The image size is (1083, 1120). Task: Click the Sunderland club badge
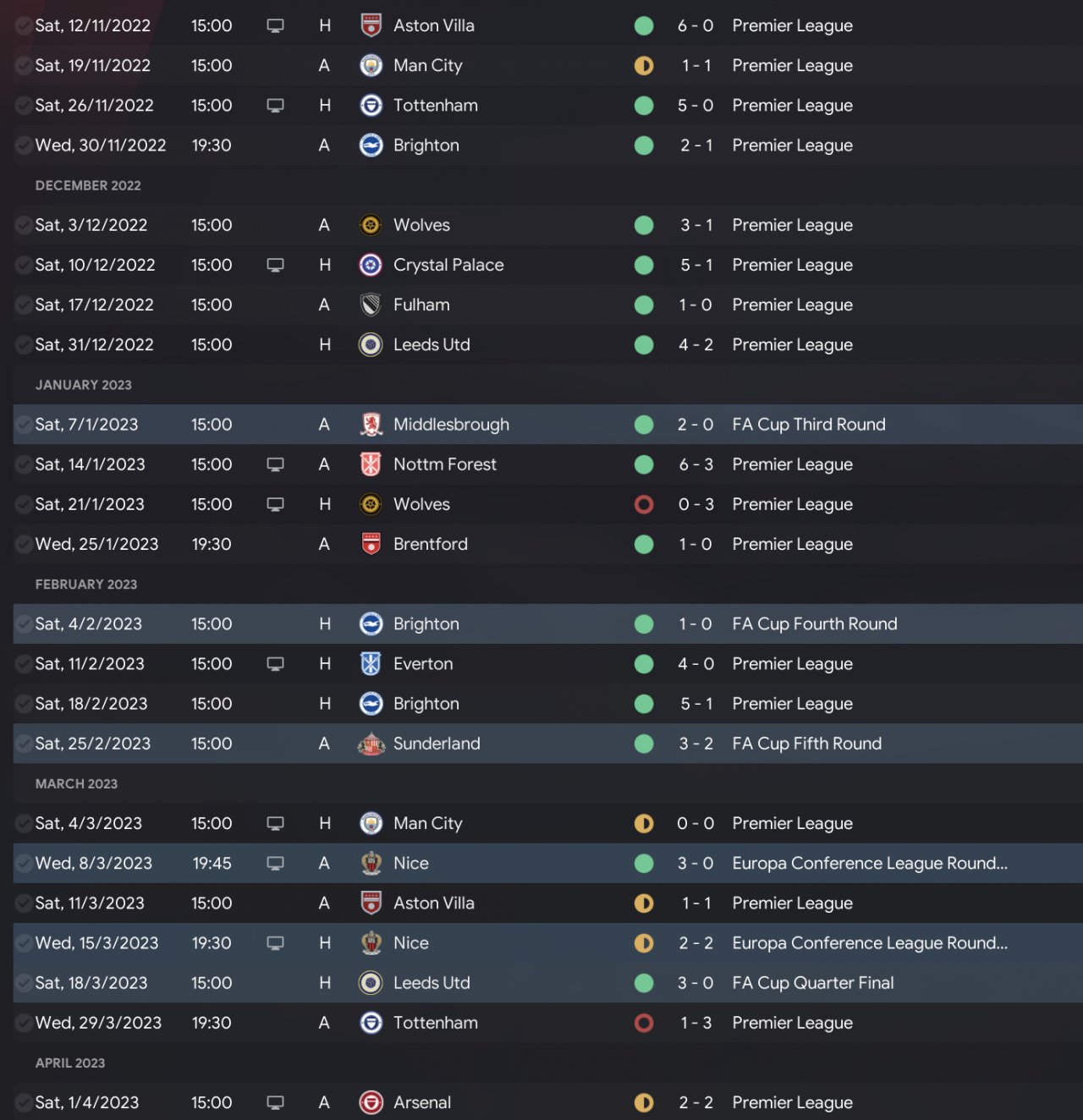pyautogui.click(x=371, y=744)
